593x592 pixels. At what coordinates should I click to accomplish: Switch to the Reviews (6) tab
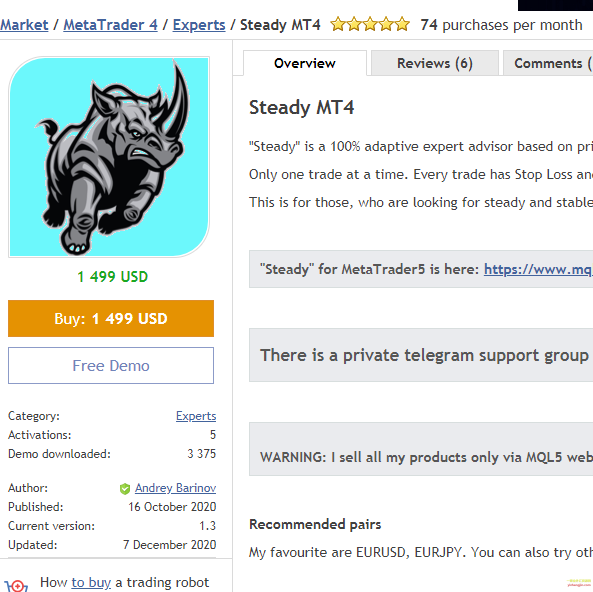435,63
